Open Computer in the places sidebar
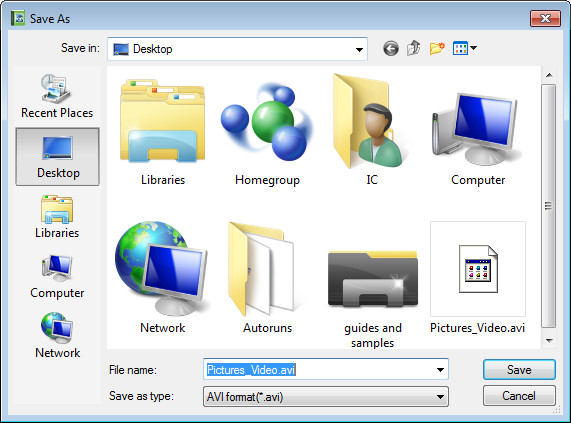The image size is (571, 423). coord(57,277)
